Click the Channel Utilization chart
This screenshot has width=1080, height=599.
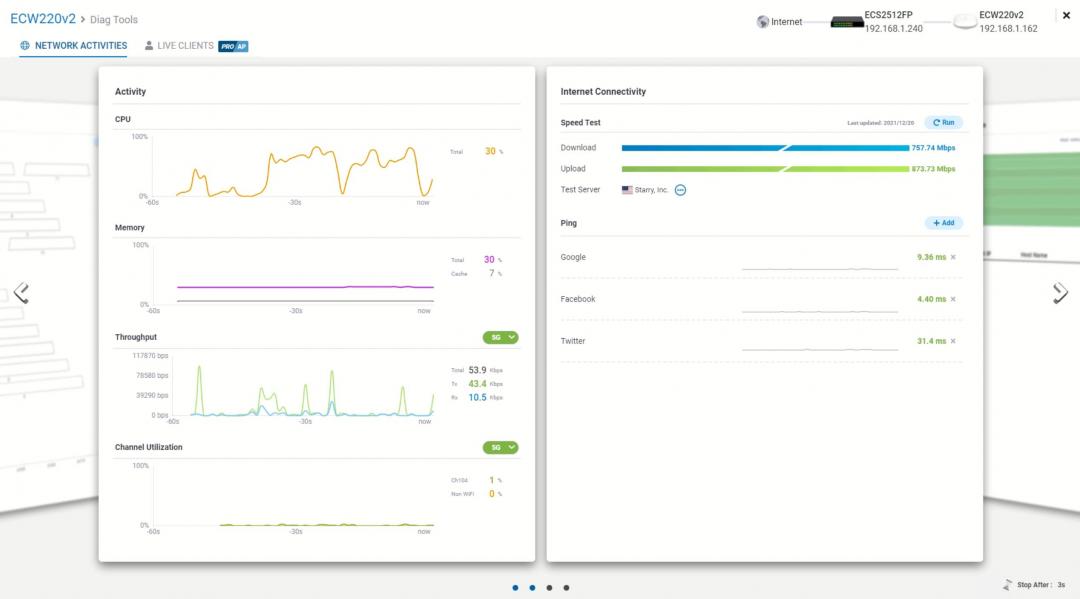point(293,498)
